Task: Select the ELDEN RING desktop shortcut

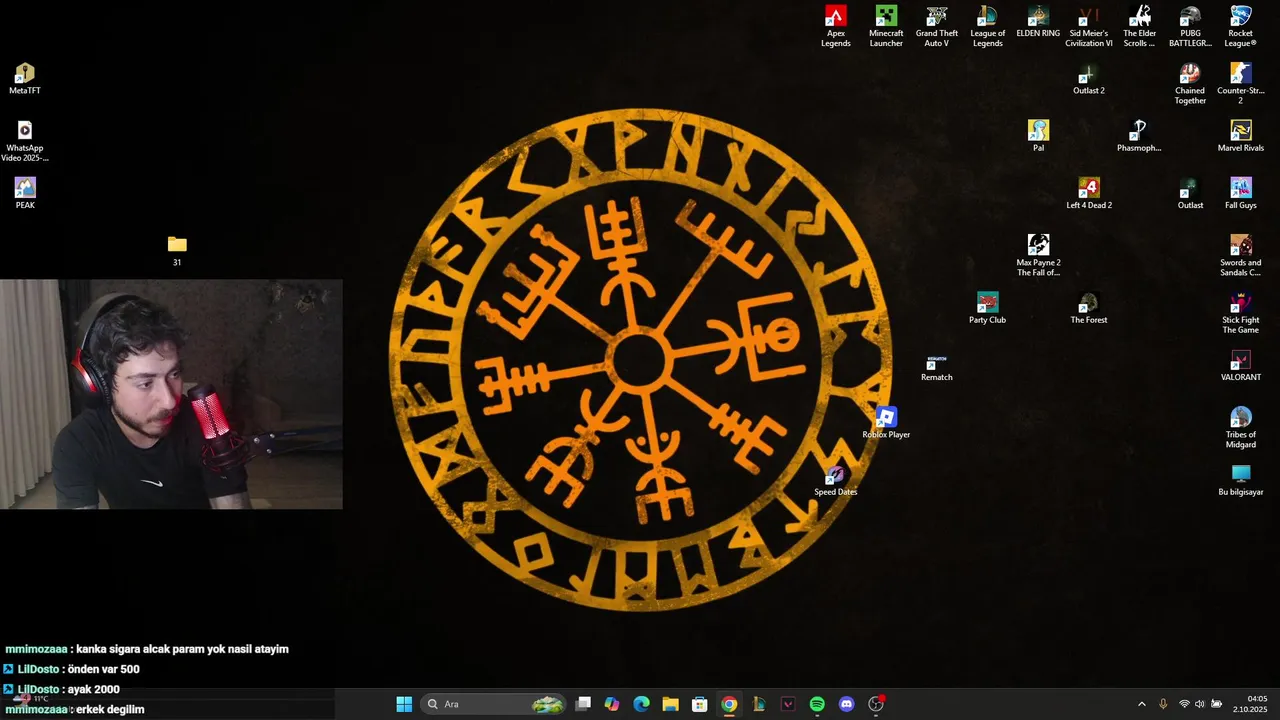Action: coord(1038,22)
